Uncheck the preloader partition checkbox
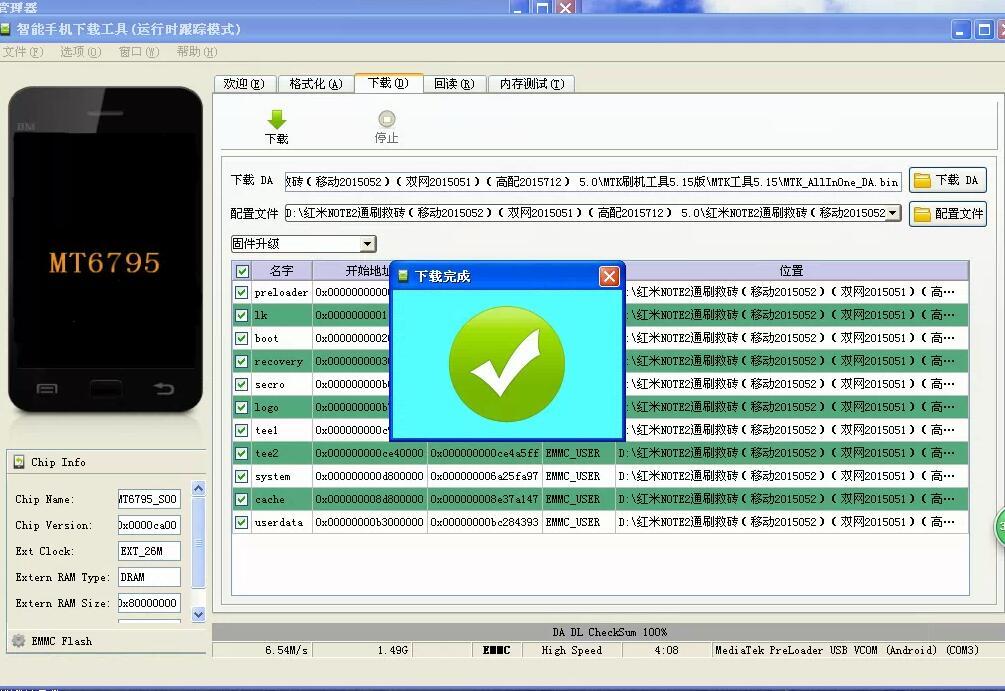1005x691 pixels. coord(241,292)
